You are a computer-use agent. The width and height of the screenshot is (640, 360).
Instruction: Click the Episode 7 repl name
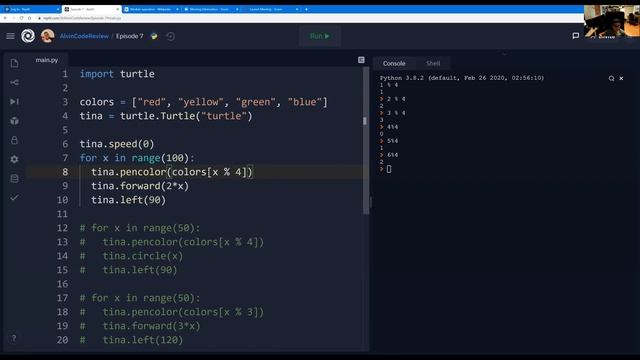(x=129, y=36)
